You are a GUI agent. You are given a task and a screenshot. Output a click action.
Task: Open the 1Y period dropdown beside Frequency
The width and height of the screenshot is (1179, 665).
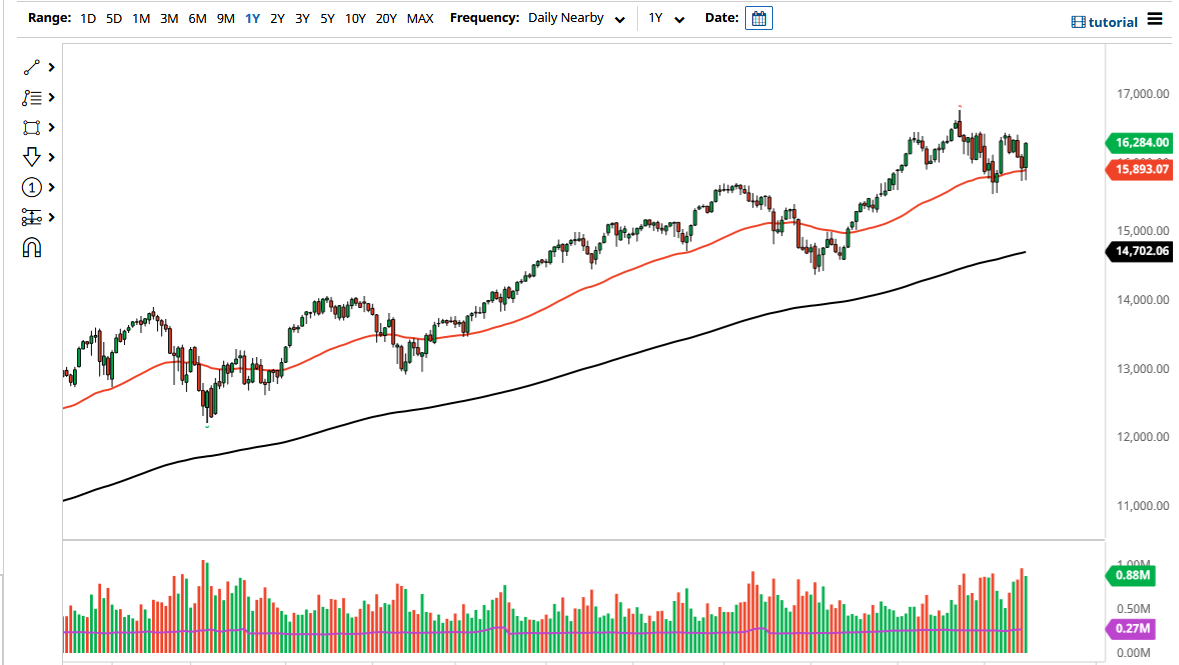coord(668,18)
